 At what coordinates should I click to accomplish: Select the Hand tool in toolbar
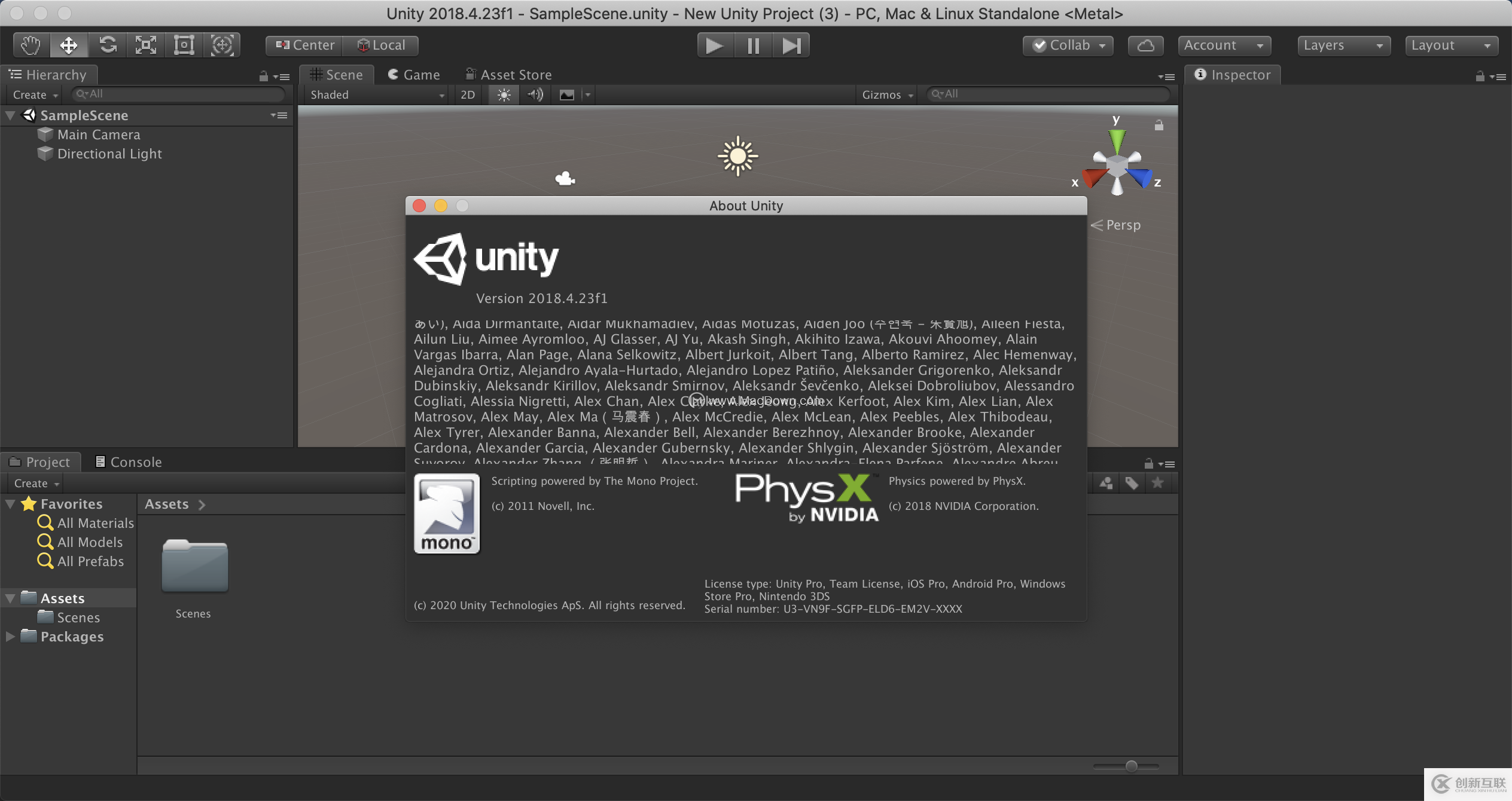click(31, 45)
